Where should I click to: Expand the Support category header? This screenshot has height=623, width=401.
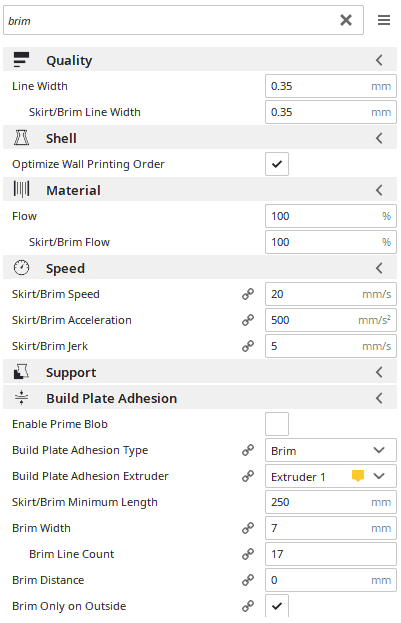[x=200, y=372]
